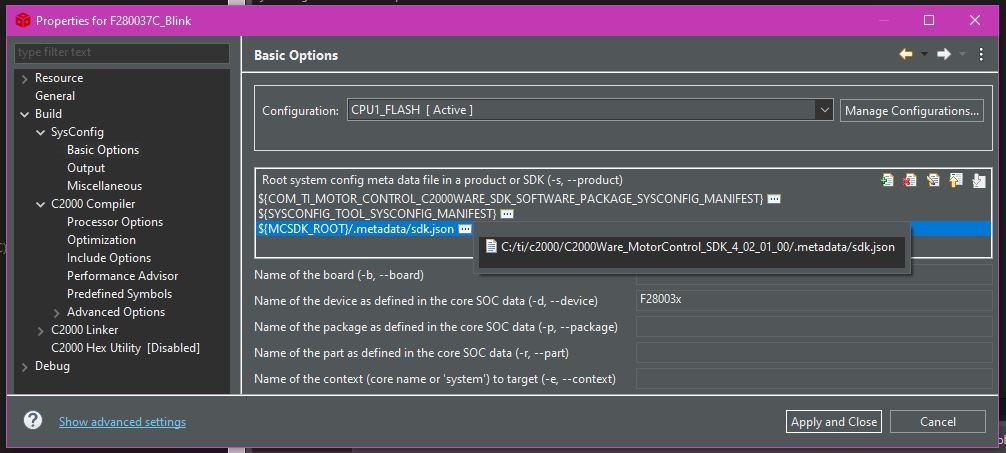Click the Add entry icon for product list

click(x=887, y=180)
